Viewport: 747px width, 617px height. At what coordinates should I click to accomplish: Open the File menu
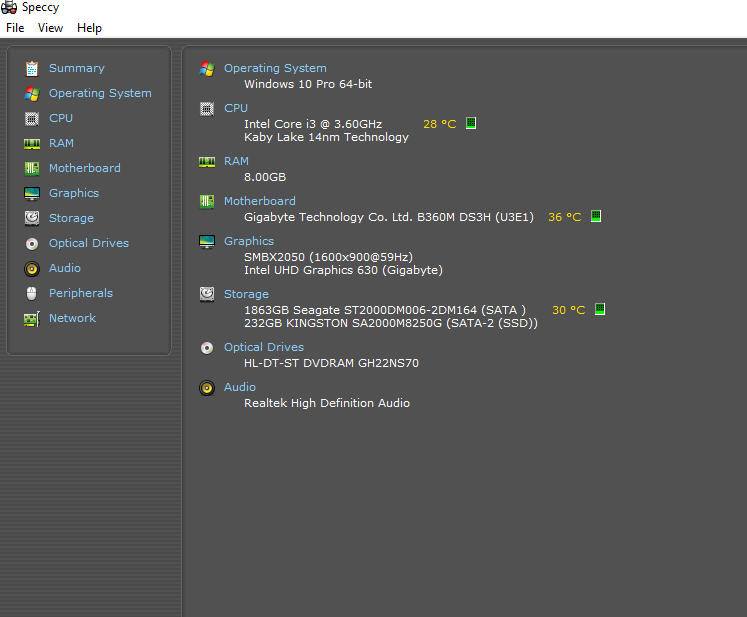pyautogui.click(x=15, y=28)
